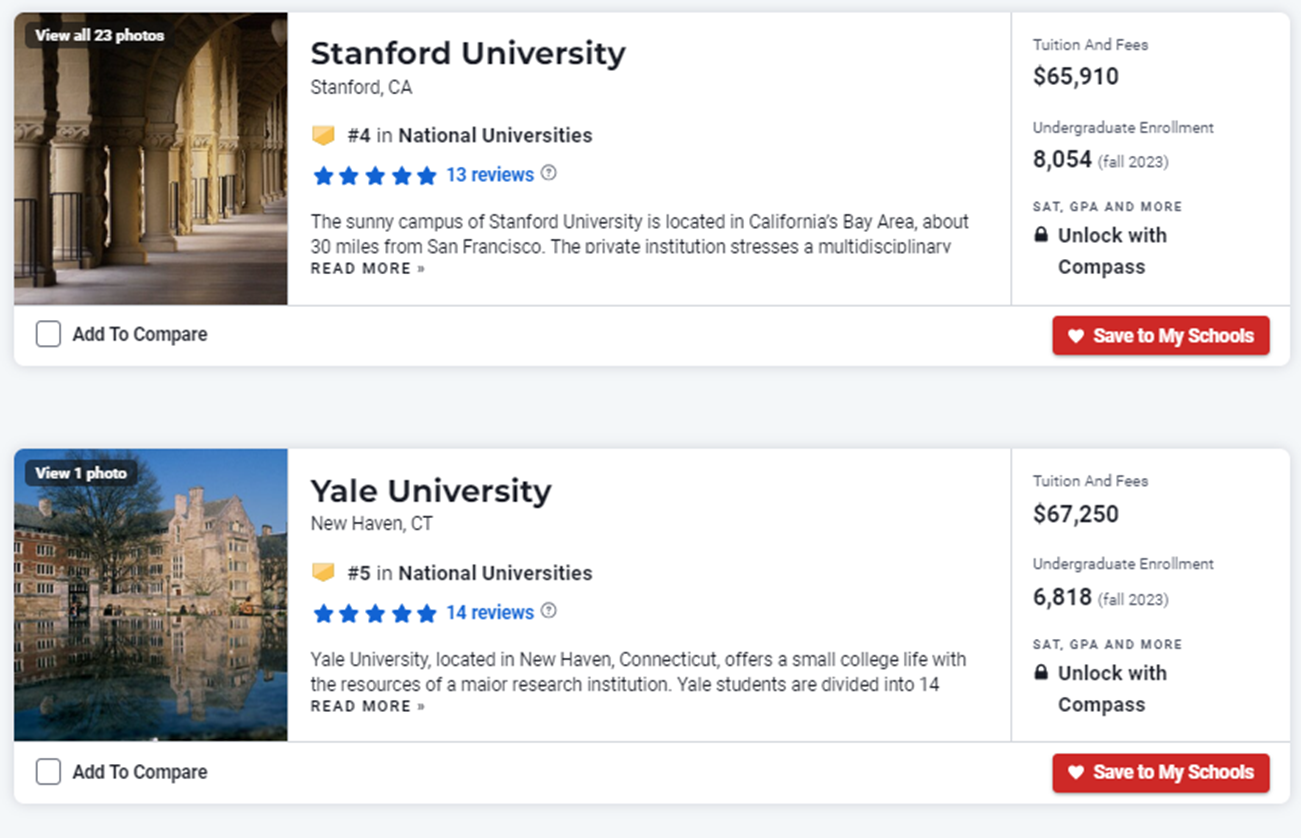The image size is (1301, 838).
Task: Click the ranking badge icon next to Stanford's #4
Action: tap(323, 135)
